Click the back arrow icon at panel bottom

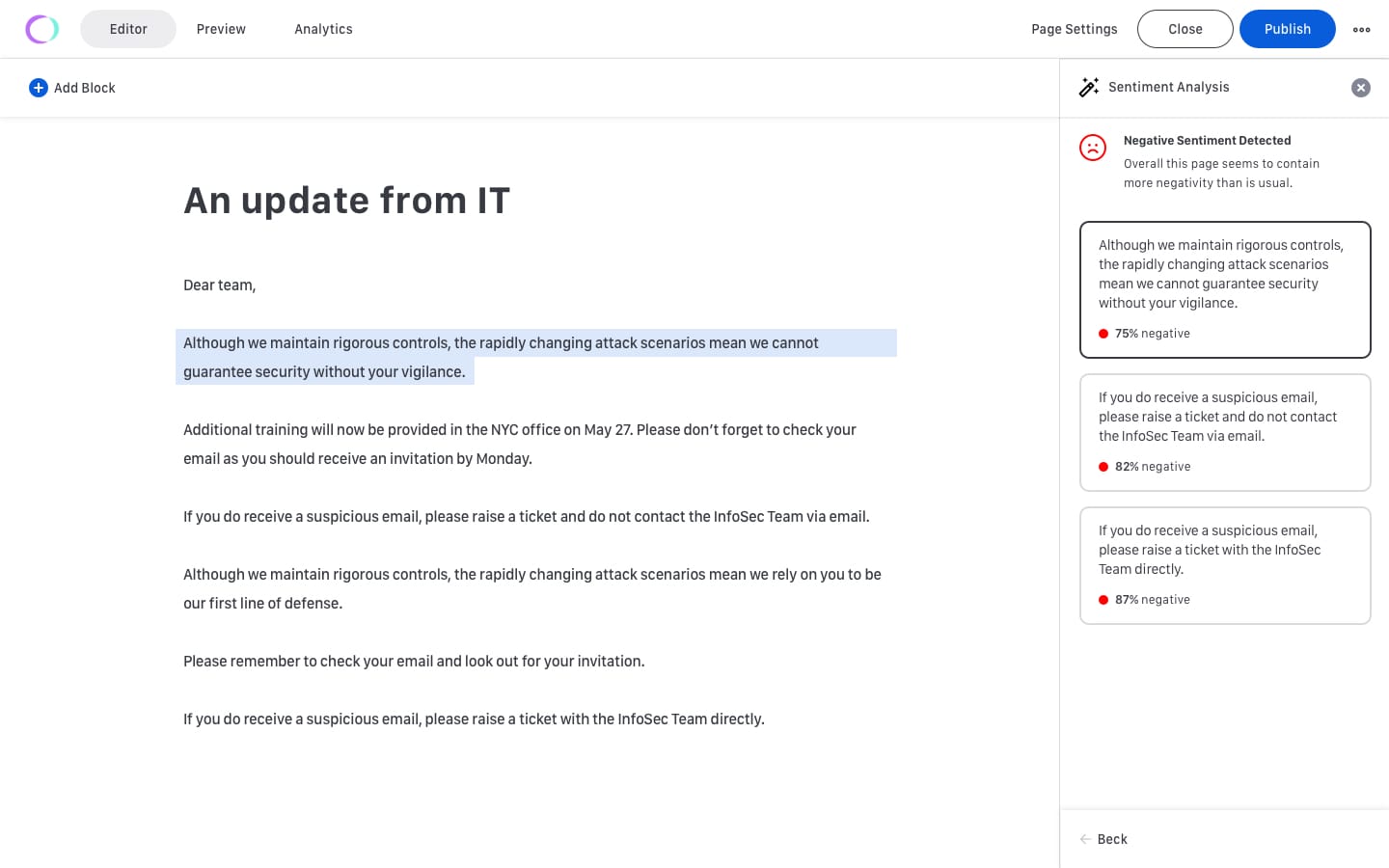[1085, 839]
